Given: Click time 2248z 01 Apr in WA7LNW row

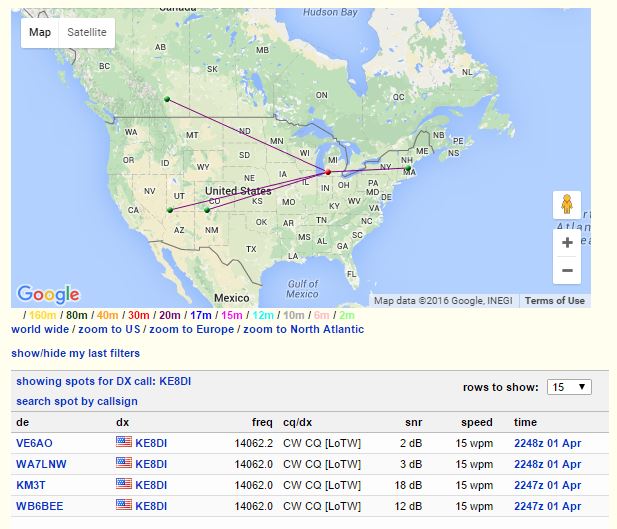Looking at the screenshot, I should (x=547, y=464).
